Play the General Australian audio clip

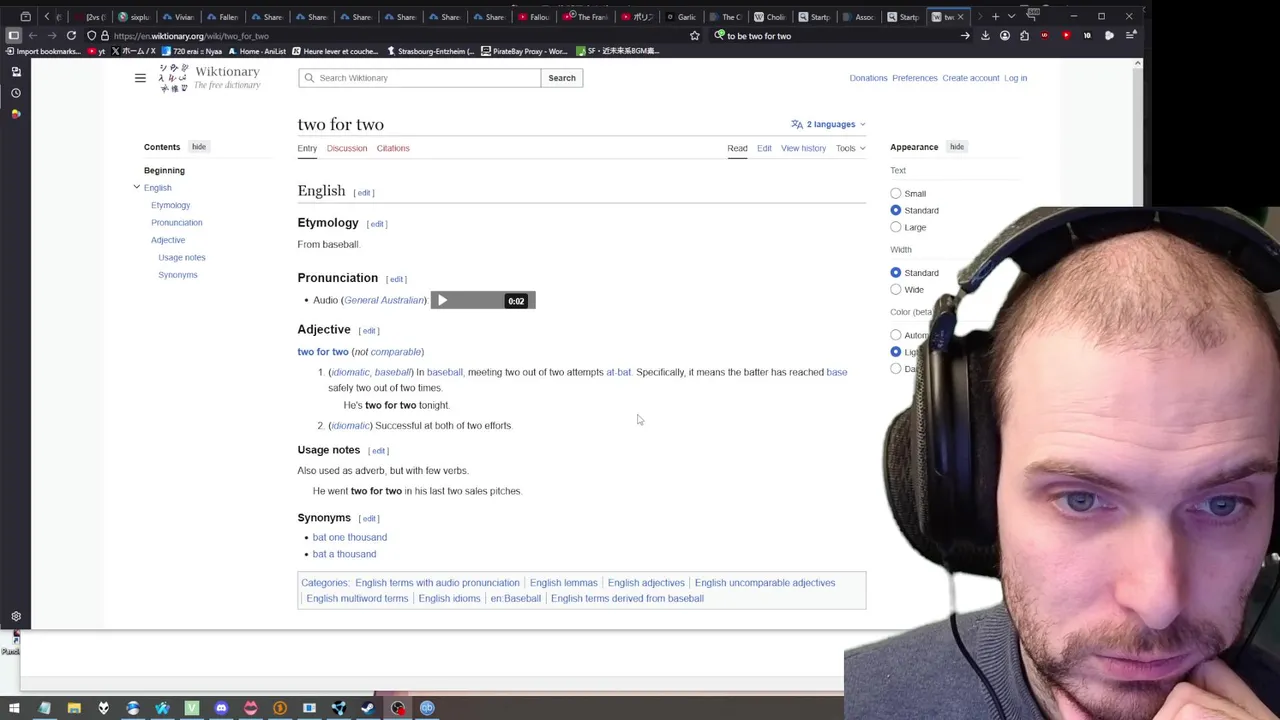[442, 300]
